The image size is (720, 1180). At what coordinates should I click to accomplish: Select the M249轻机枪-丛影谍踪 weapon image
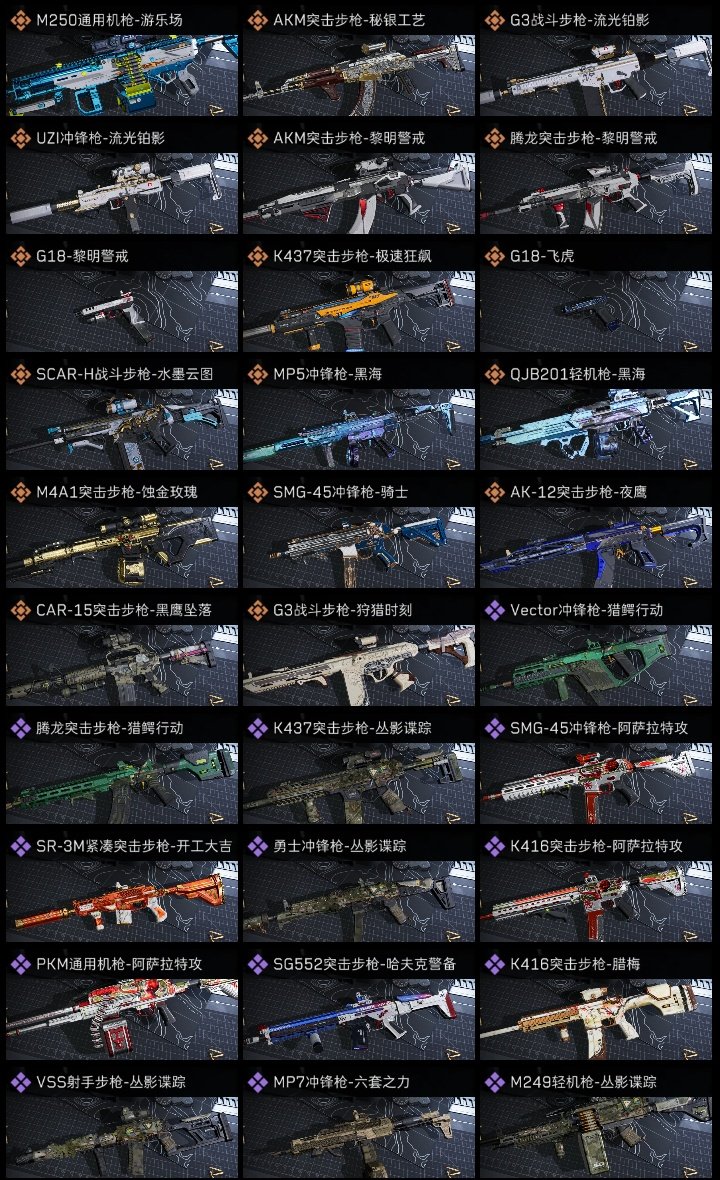tap(596, 1138)
